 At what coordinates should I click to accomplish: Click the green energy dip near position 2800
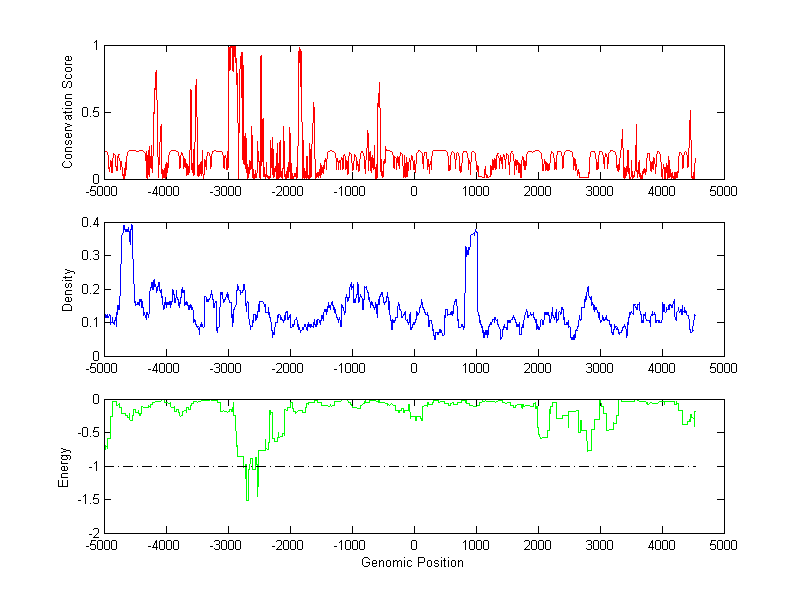click(589, 449)
